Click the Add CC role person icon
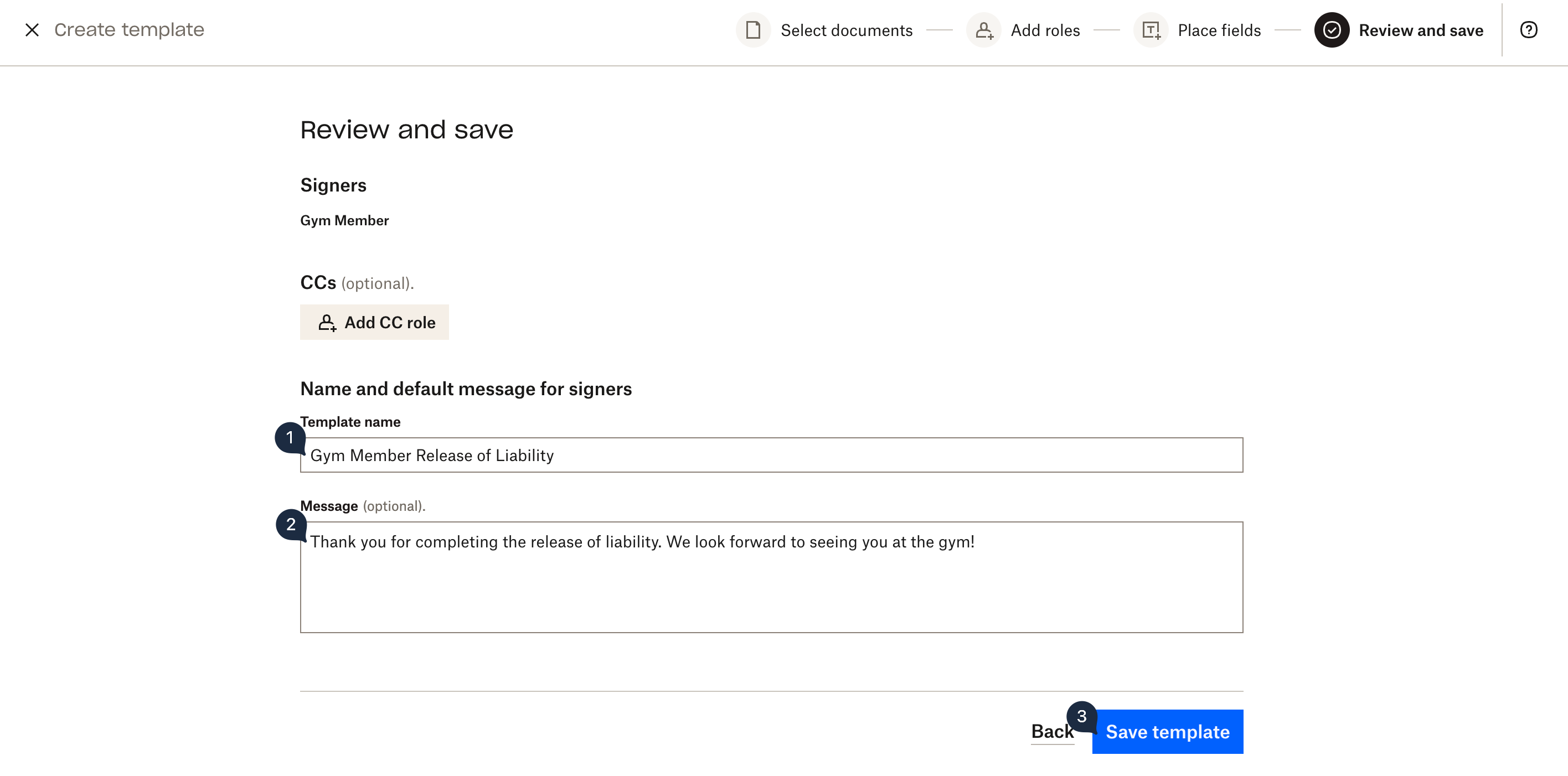 [x=326, y=322]
